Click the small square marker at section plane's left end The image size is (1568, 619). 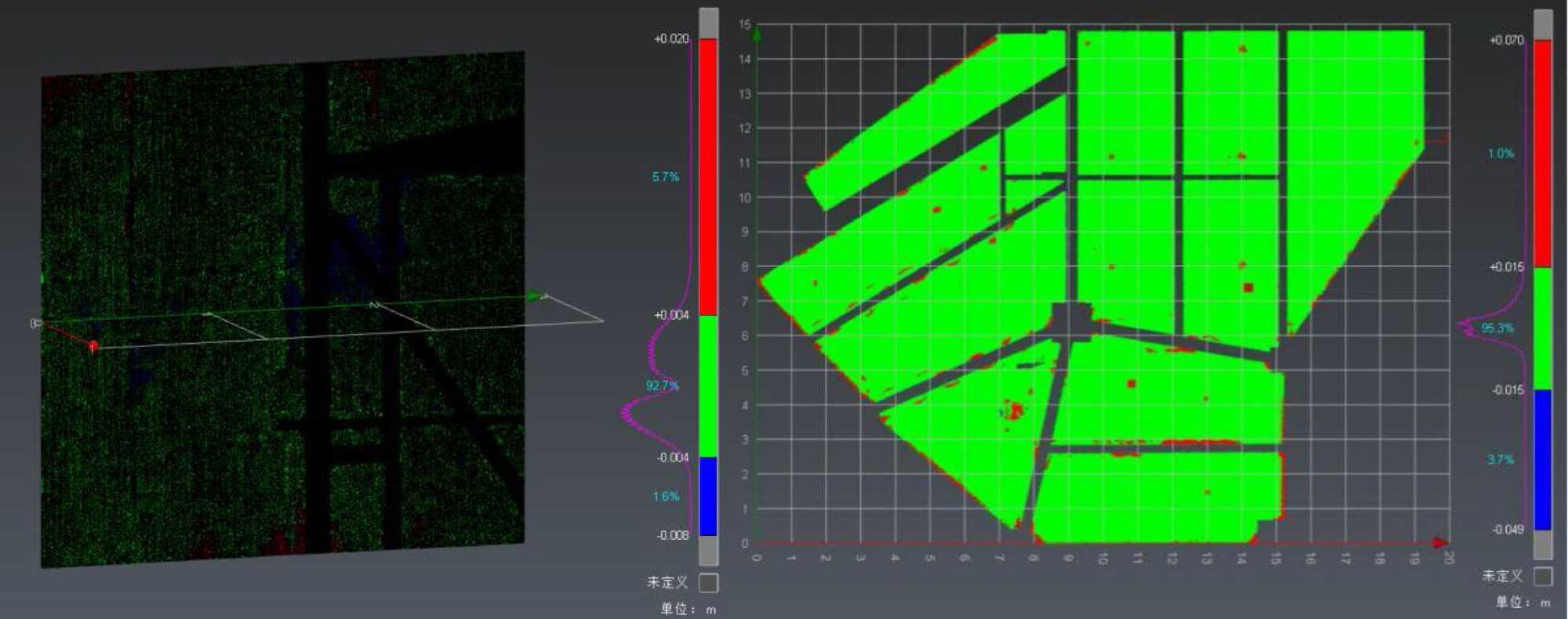pyautogui.click(x=35, y=323)
